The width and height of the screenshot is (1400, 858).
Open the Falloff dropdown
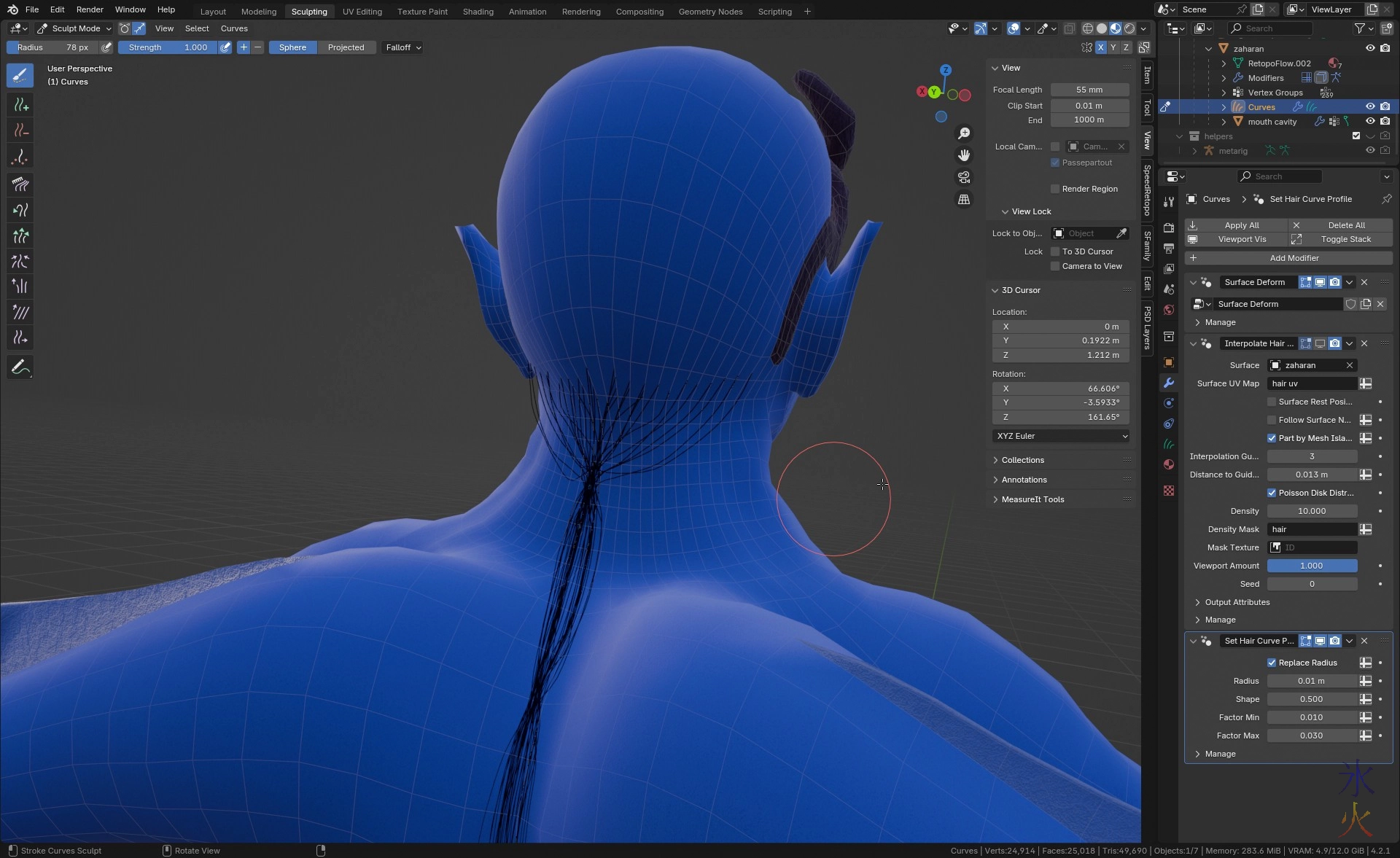[403, 47]
